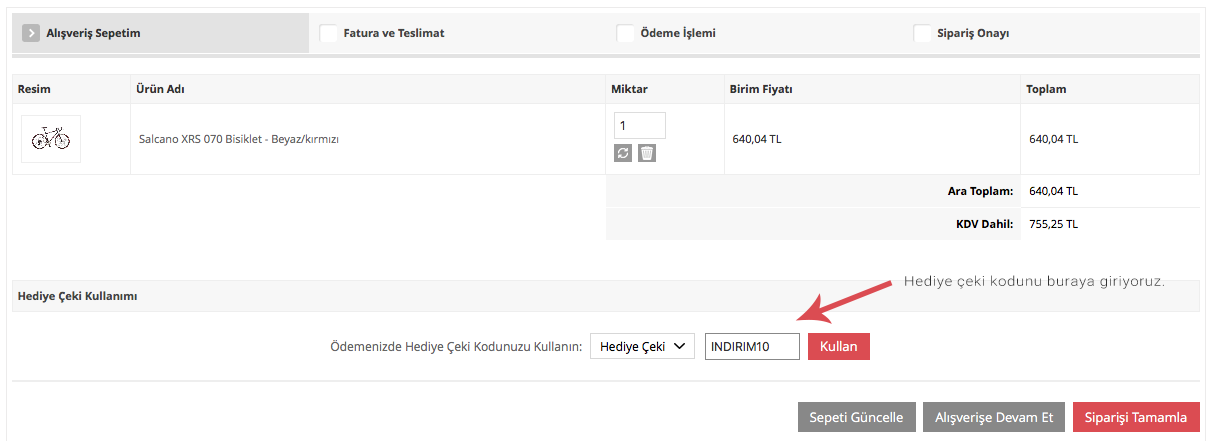Select the Alışveriş Sepetim step tab

(93, 33)
